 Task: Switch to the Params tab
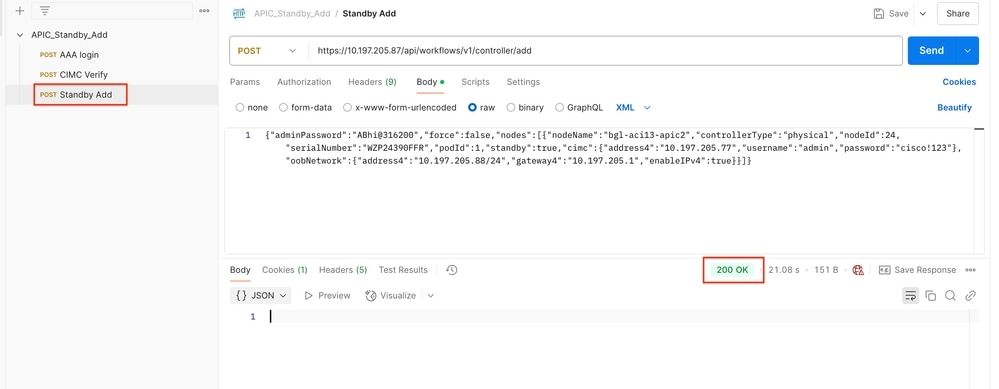pos(245,82)
